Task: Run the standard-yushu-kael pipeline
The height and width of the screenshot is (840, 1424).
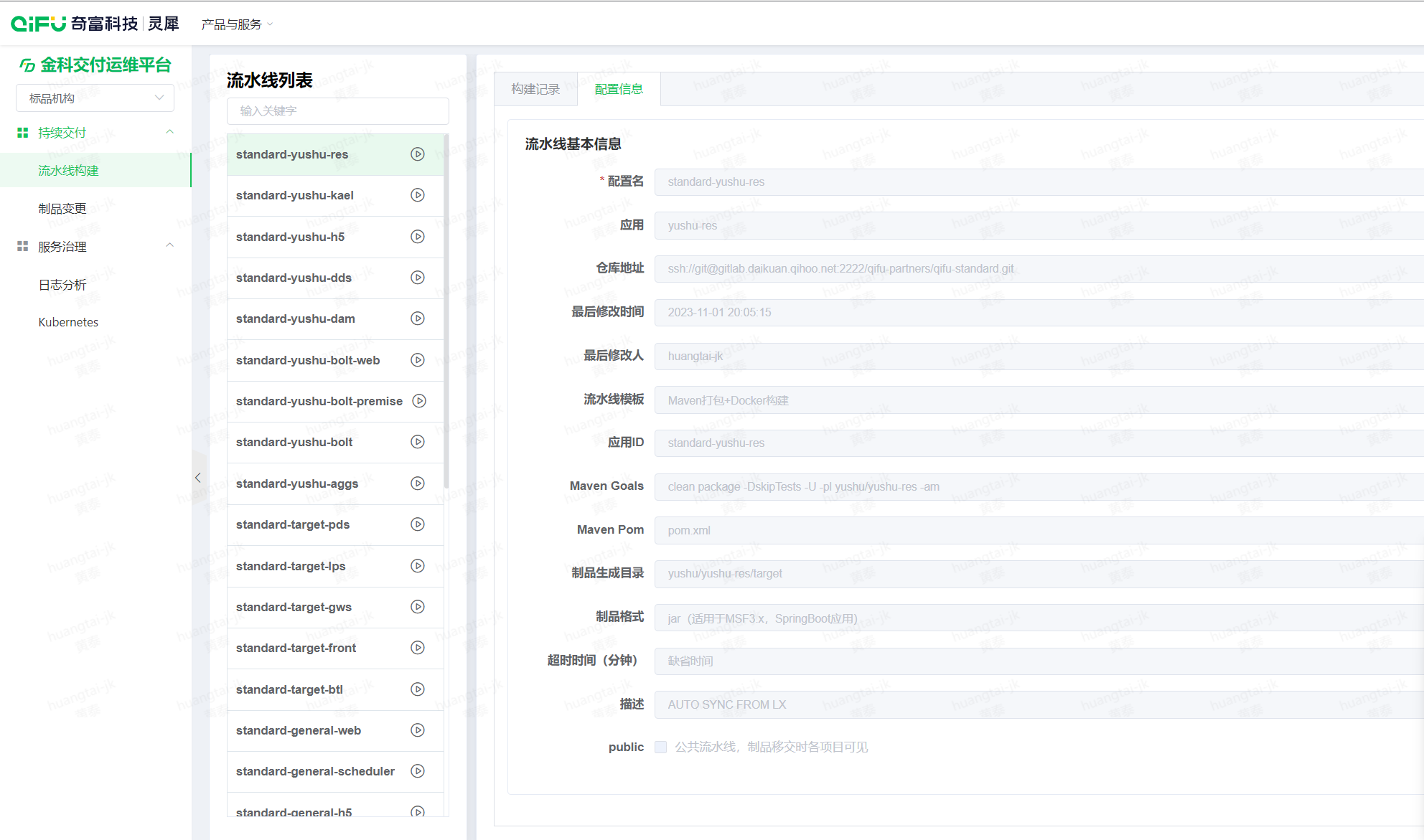Action: click(417, 195)
